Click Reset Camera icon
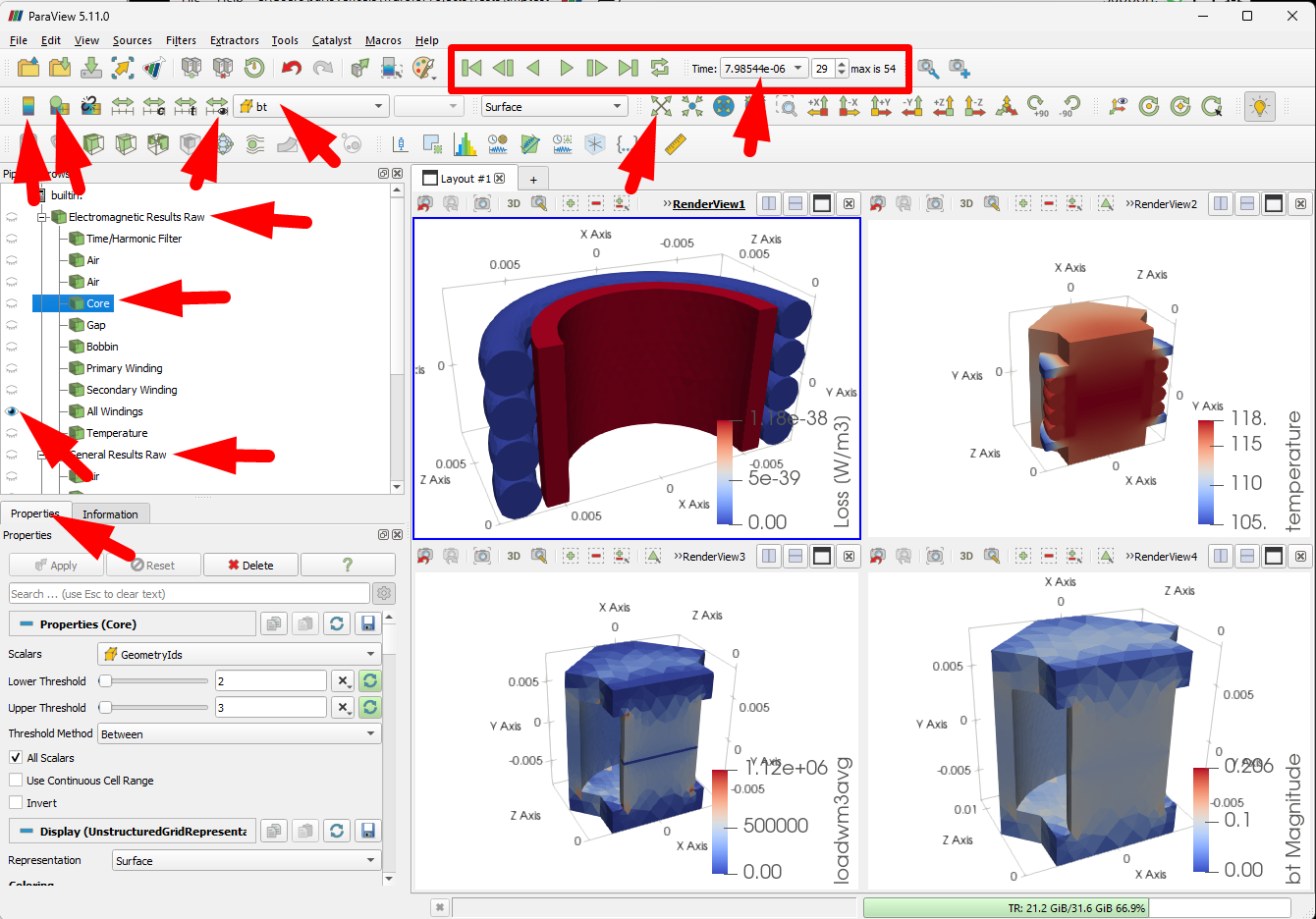The image size is (1316, 919). pos(661,106)
